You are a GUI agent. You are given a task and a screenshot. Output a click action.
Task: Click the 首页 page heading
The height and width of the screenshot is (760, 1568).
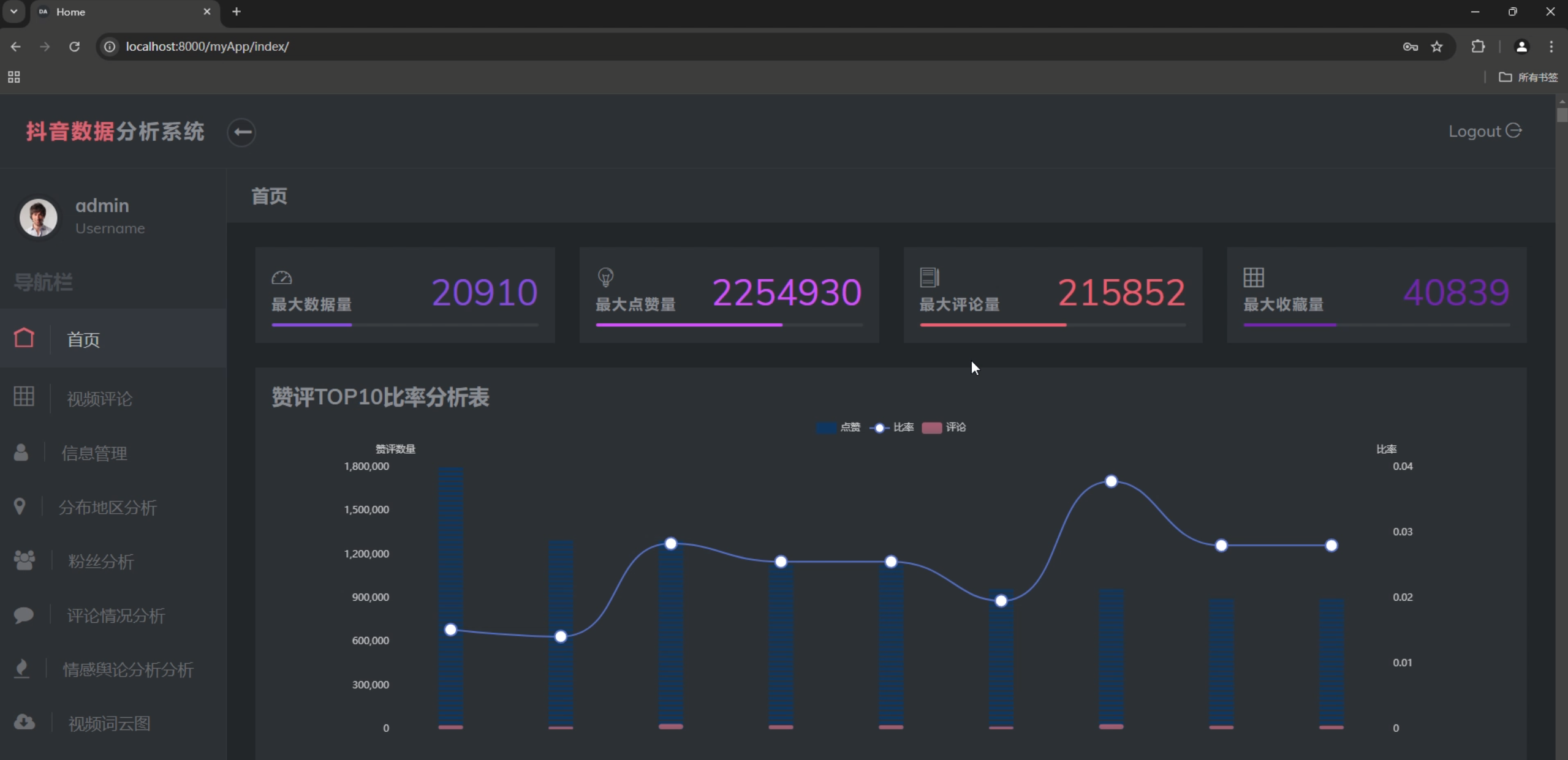(x=269, y=196)
